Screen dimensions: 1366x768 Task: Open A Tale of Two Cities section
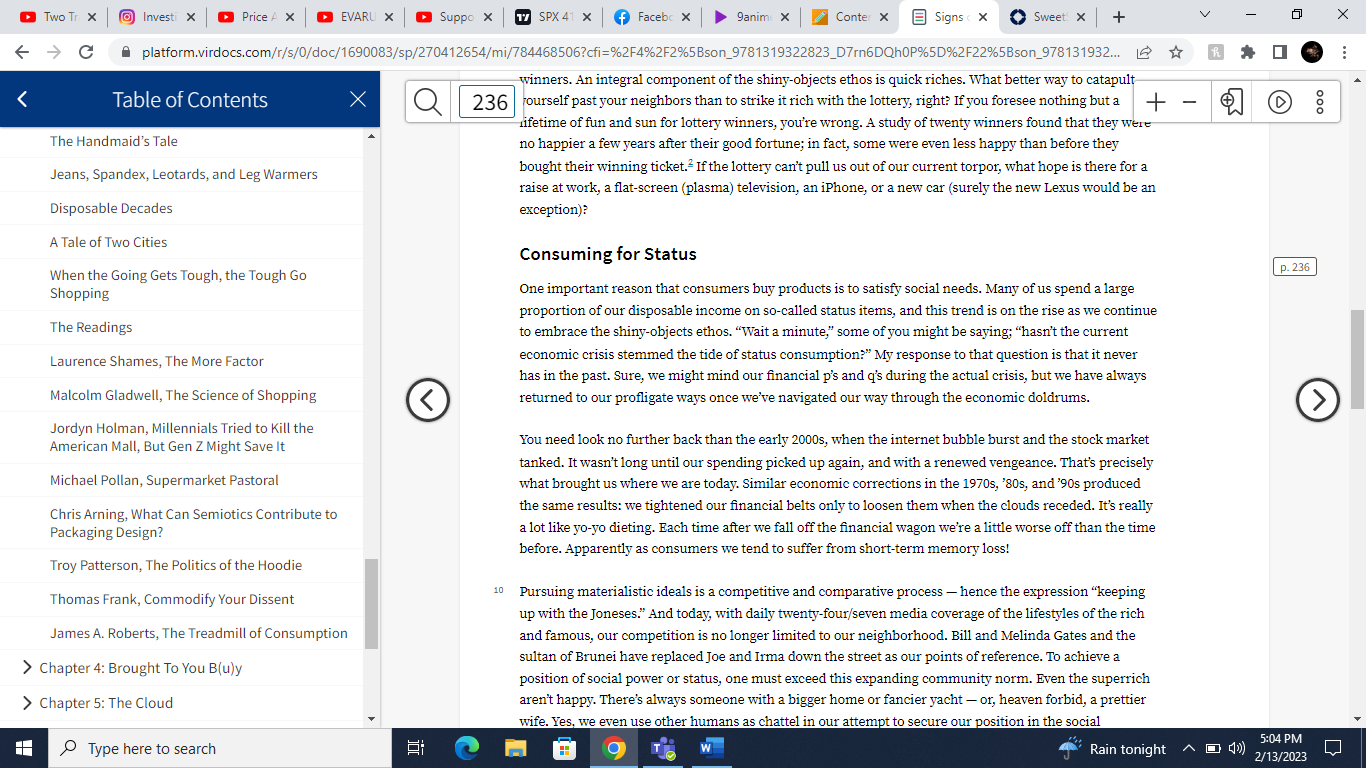tap(108, 242)
